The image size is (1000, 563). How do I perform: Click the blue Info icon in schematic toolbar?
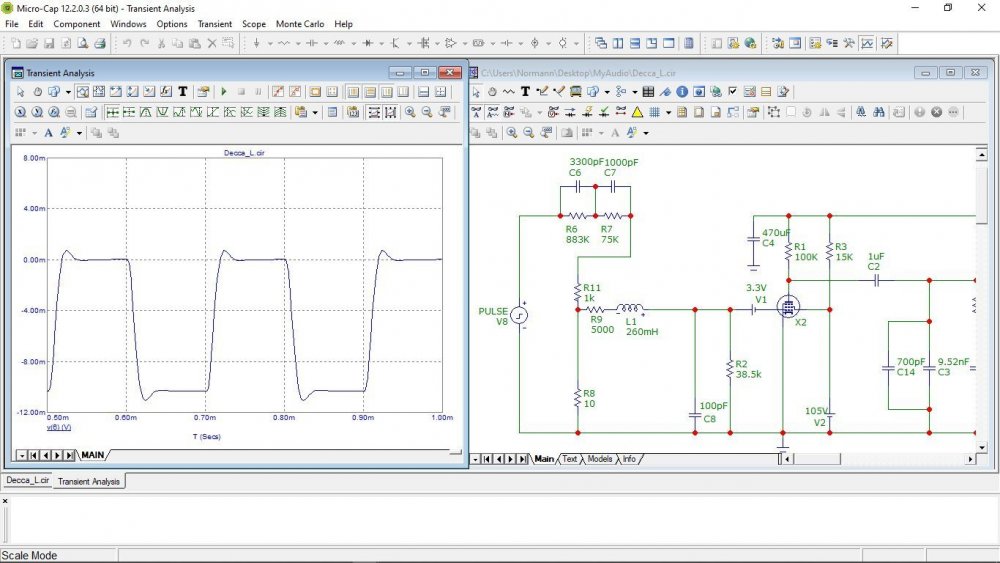click(682, 92)
